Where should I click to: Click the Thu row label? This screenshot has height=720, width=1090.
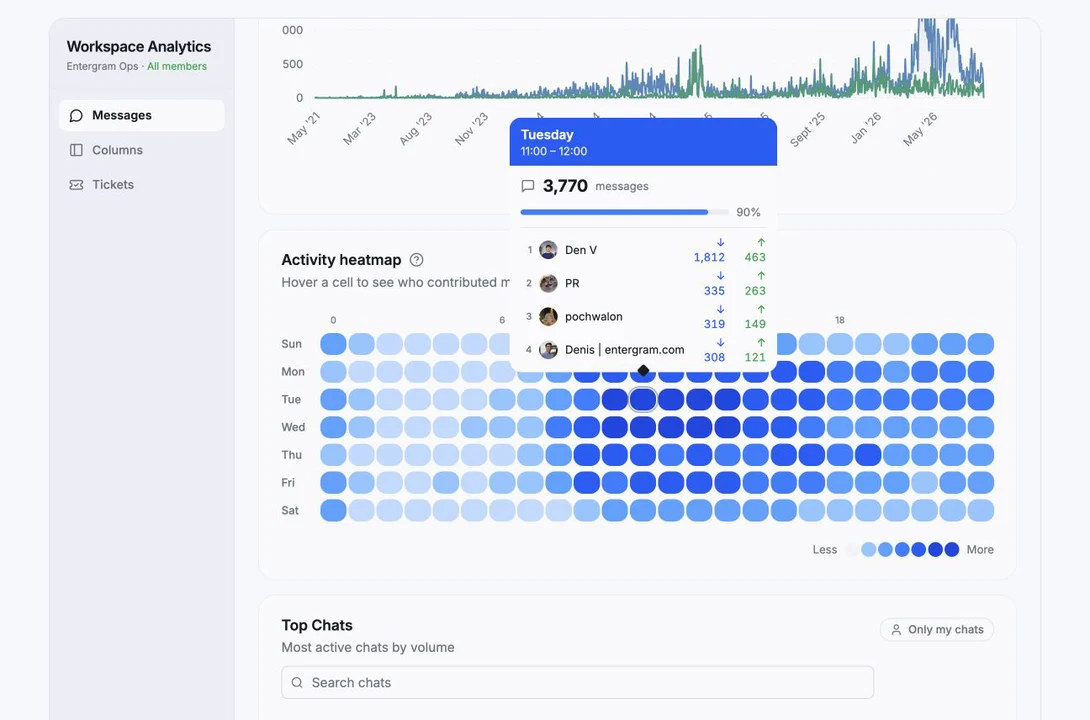(x=291, y=455)
